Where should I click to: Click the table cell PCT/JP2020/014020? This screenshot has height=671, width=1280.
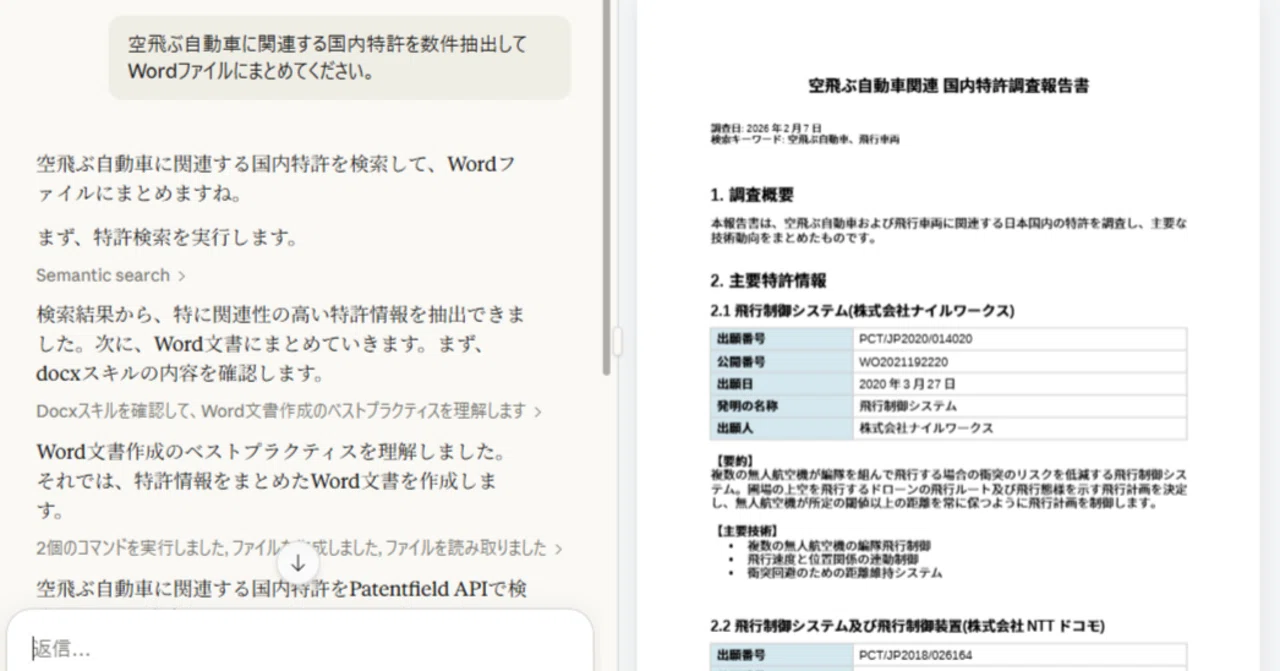coord(1020,339)
